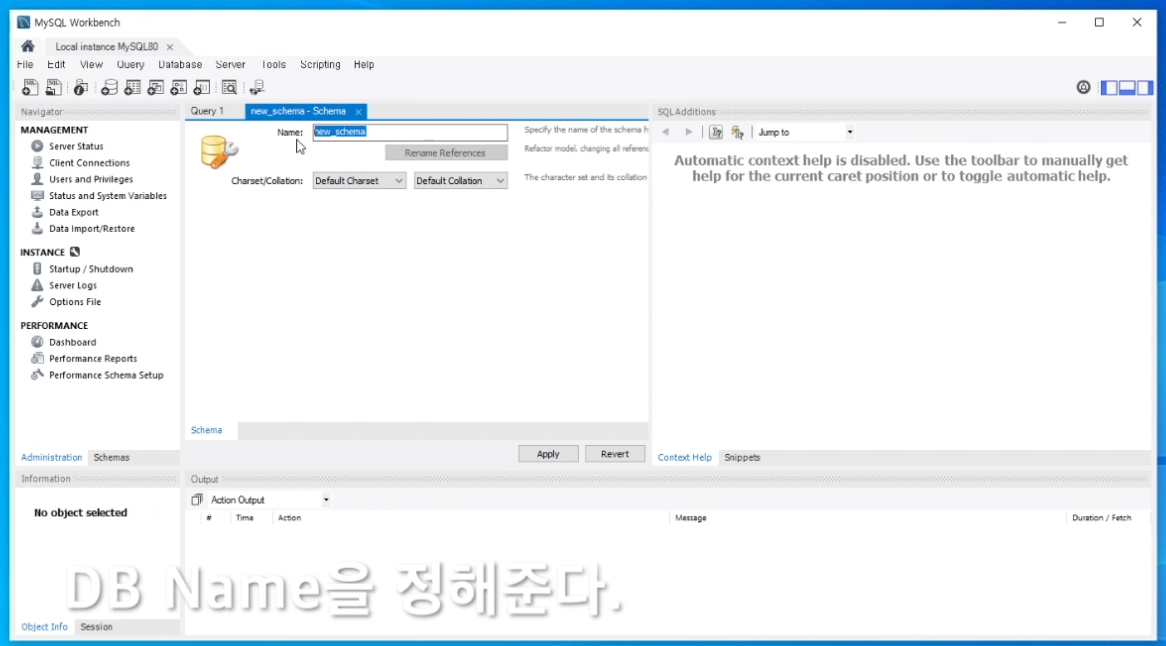Open the File menu
Screen dimensions: 1166x646
pyautogui.click(x=25, y=65)
